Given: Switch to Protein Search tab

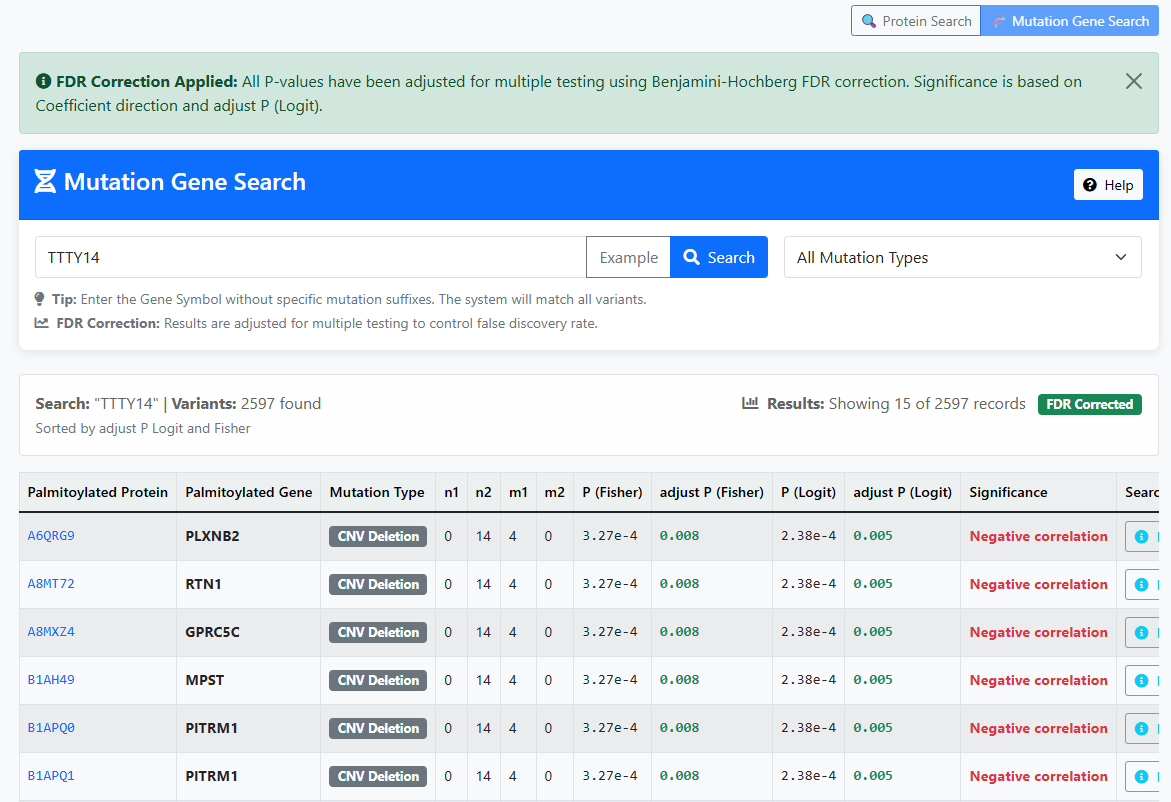Looking at the screenshot, I should tap(916, 21).
